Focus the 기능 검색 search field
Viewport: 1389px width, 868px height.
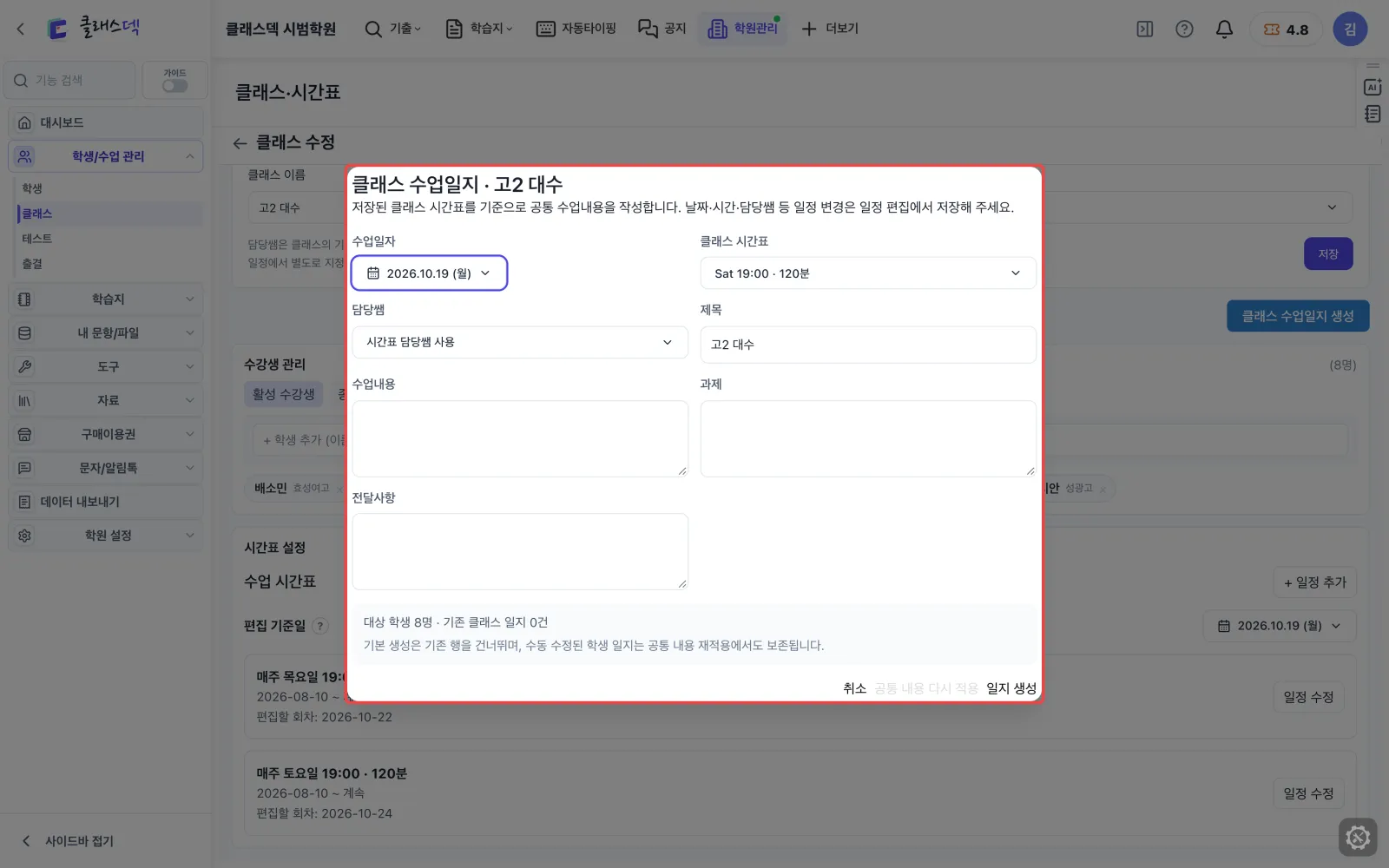(x=69, y=80)
